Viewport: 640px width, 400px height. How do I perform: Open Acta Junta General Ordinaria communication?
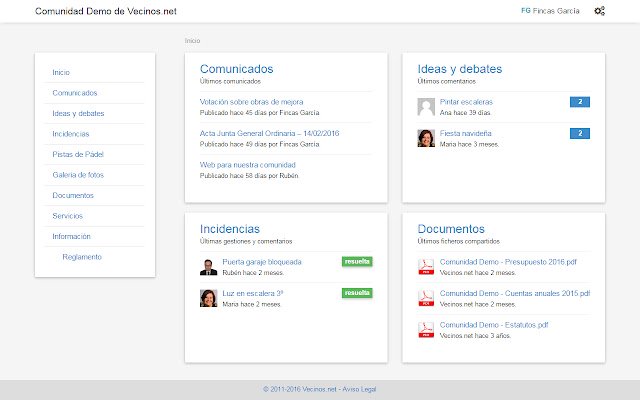[269, 133]
